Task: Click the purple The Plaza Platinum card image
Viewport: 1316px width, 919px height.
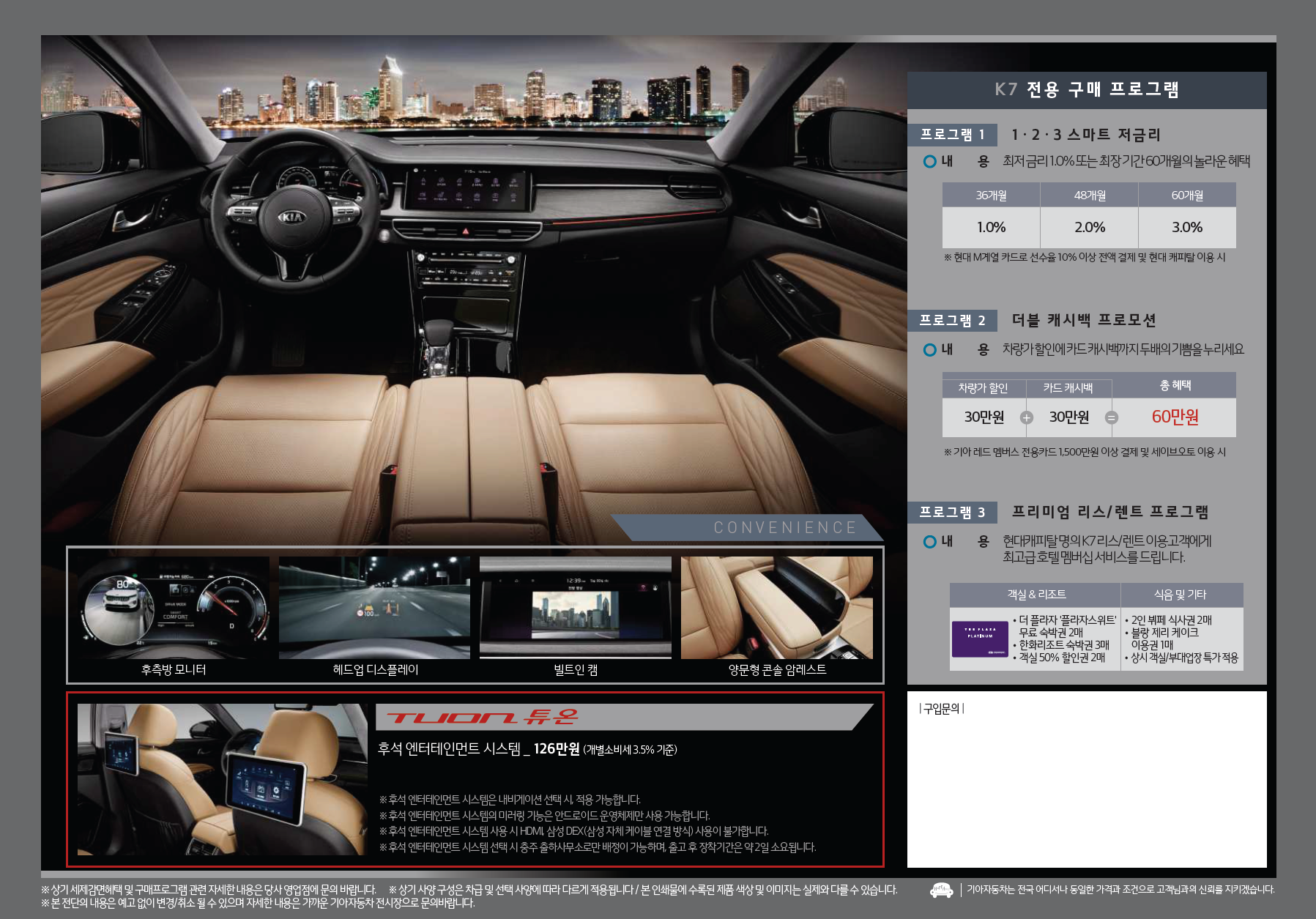Action: (980, 639)
